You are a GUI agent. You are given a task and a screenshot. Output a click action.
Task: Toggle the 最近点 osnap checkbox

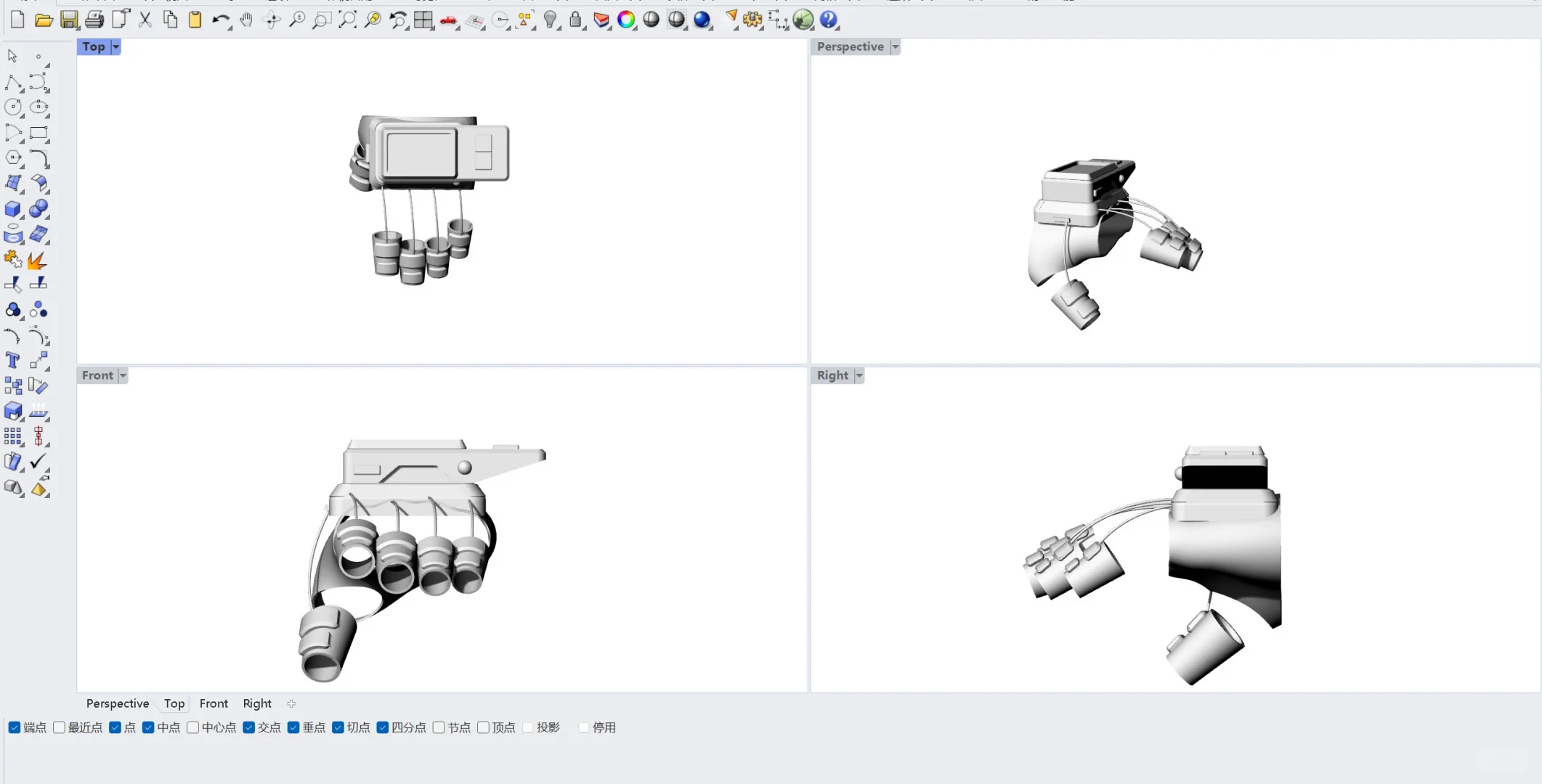pos(60,727)
